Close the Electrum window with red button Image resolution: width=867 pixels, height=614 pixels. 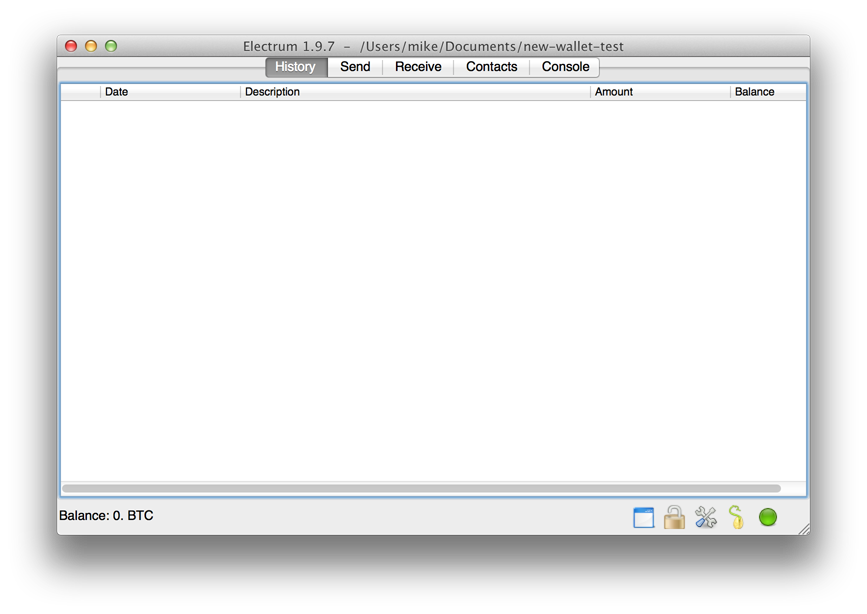pos(71,46)
